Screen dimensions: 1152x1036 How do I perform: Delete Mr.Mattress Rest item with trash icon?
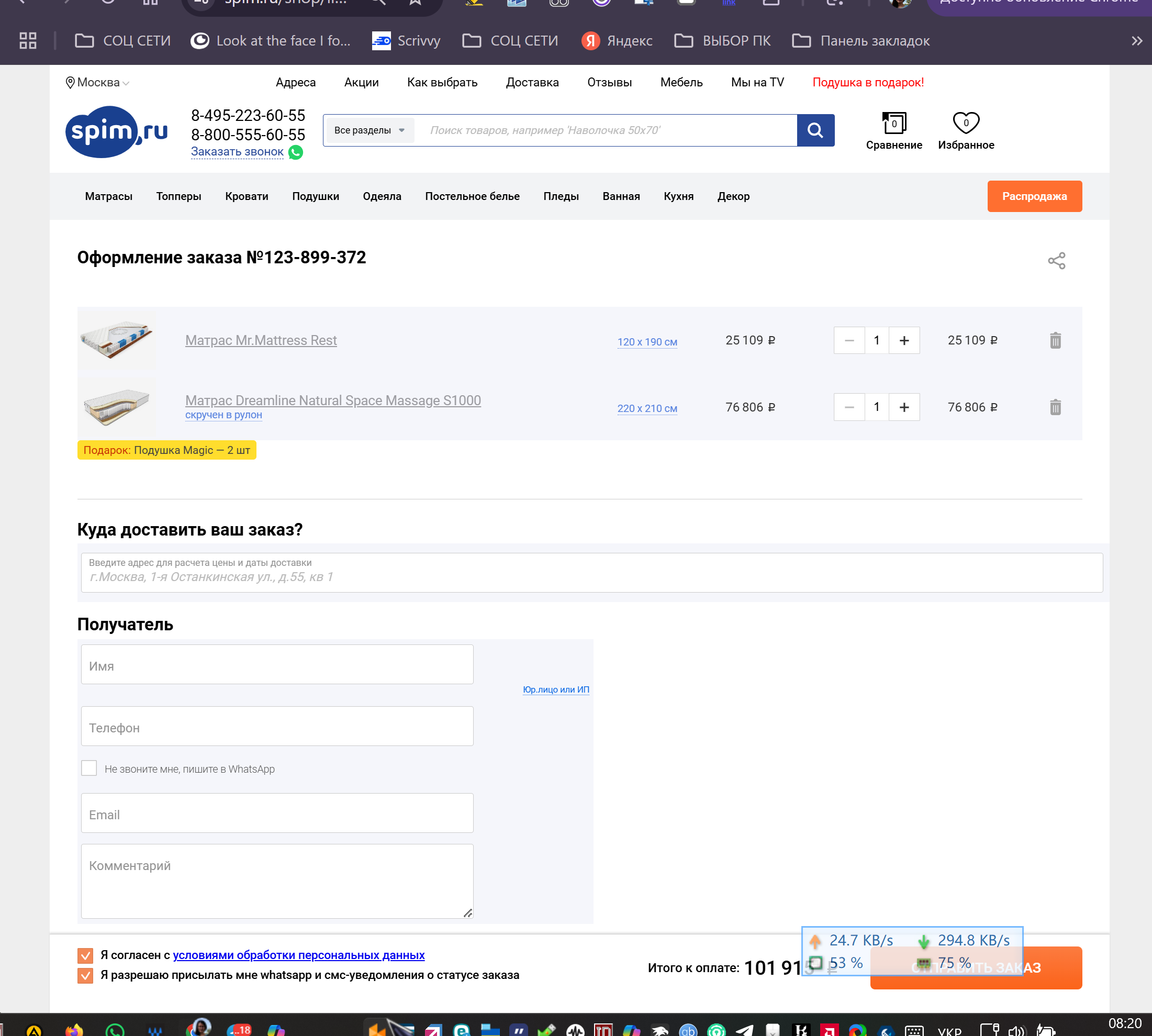1055,340
